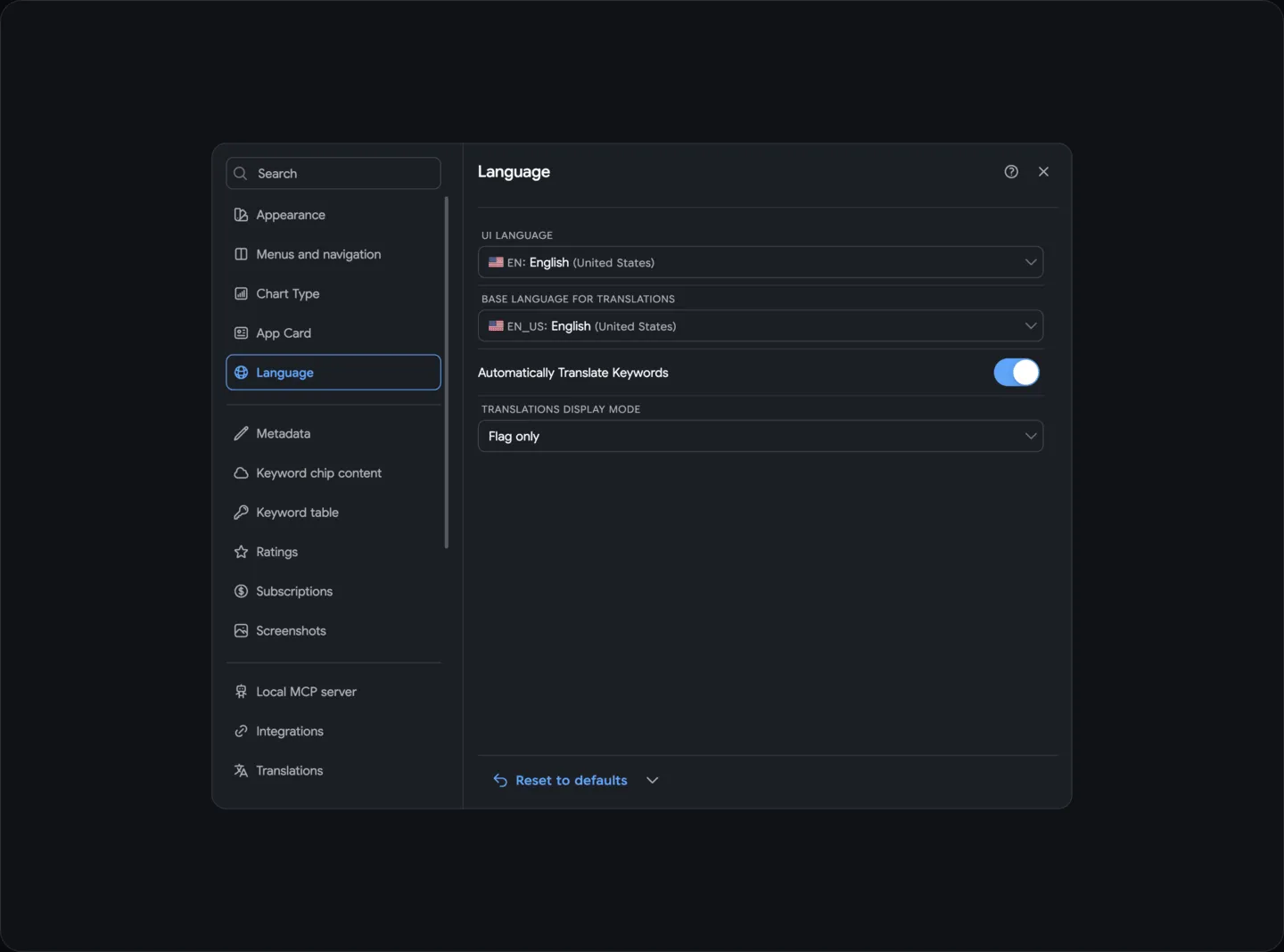The height and width of the screenshot is (952, 1284).
Task: Switch to the Metadata section
Action: 333,433
